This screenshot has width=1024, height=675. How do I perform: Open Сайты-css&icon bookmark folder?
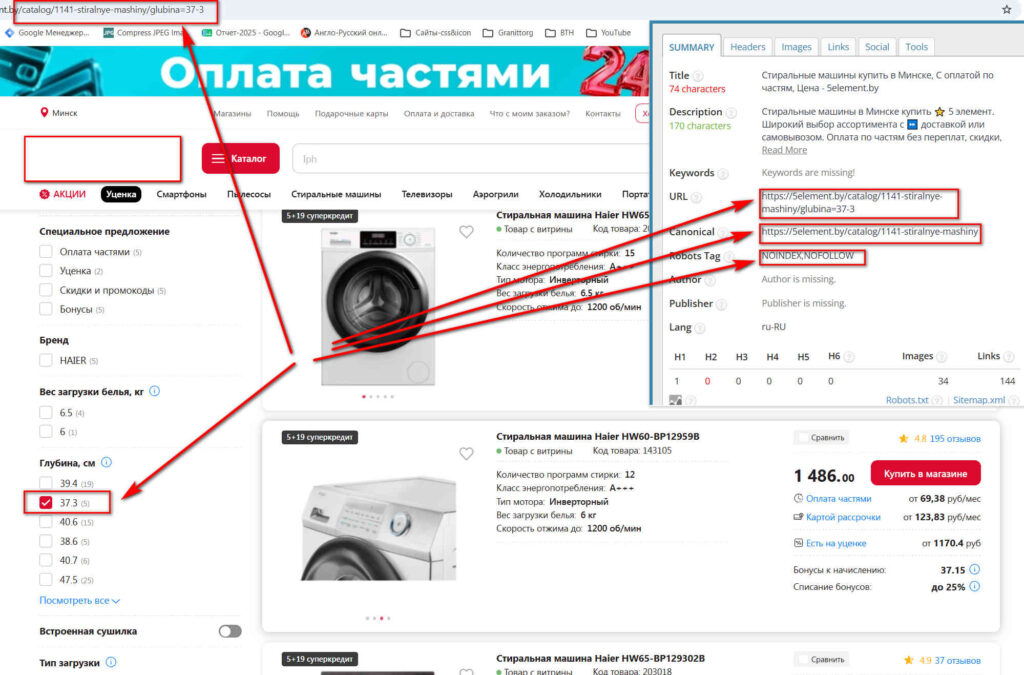435,33
